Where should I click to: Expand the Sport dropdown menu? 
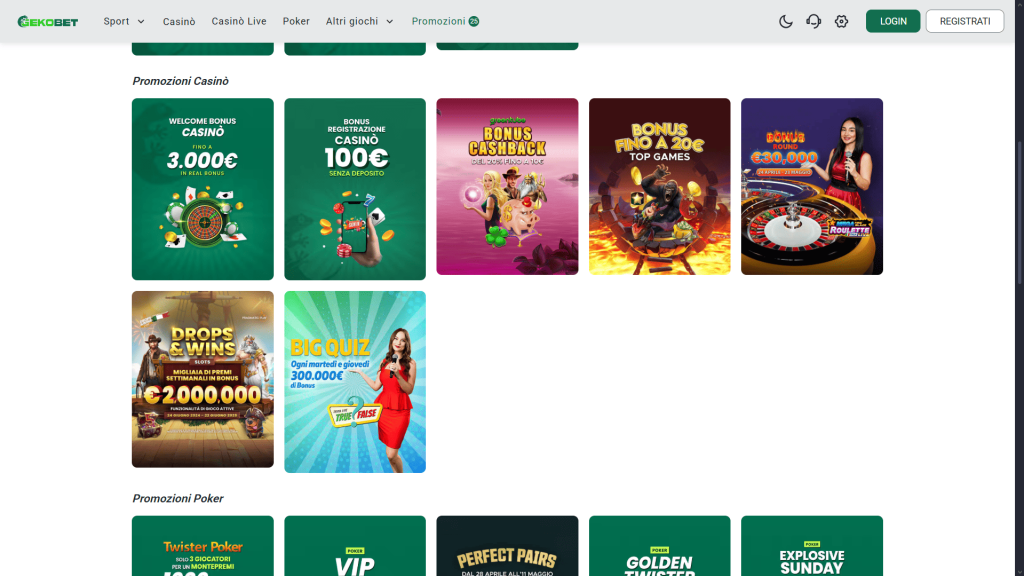[123, 20]
